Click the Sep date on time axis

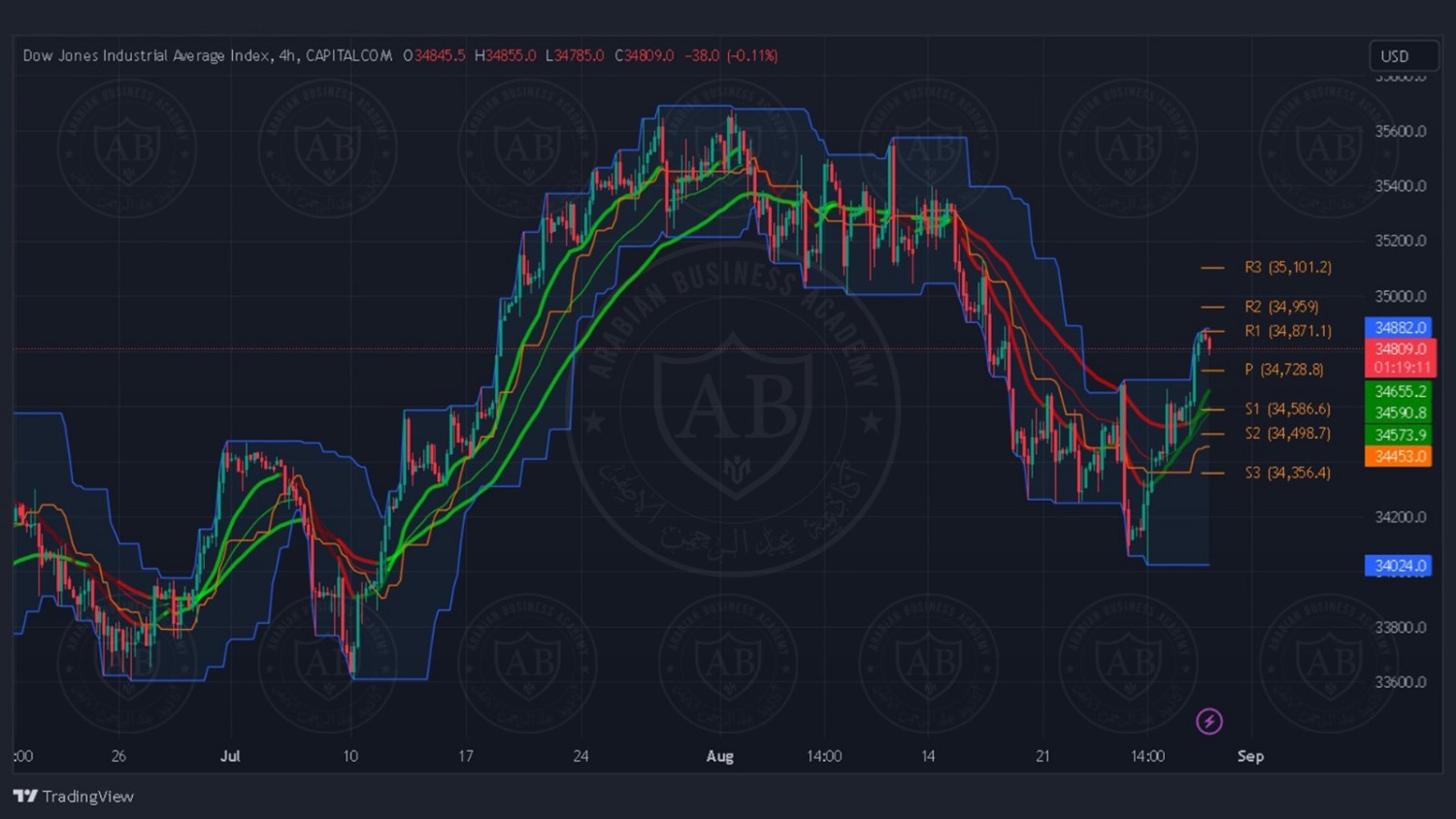click(1250, 756)
